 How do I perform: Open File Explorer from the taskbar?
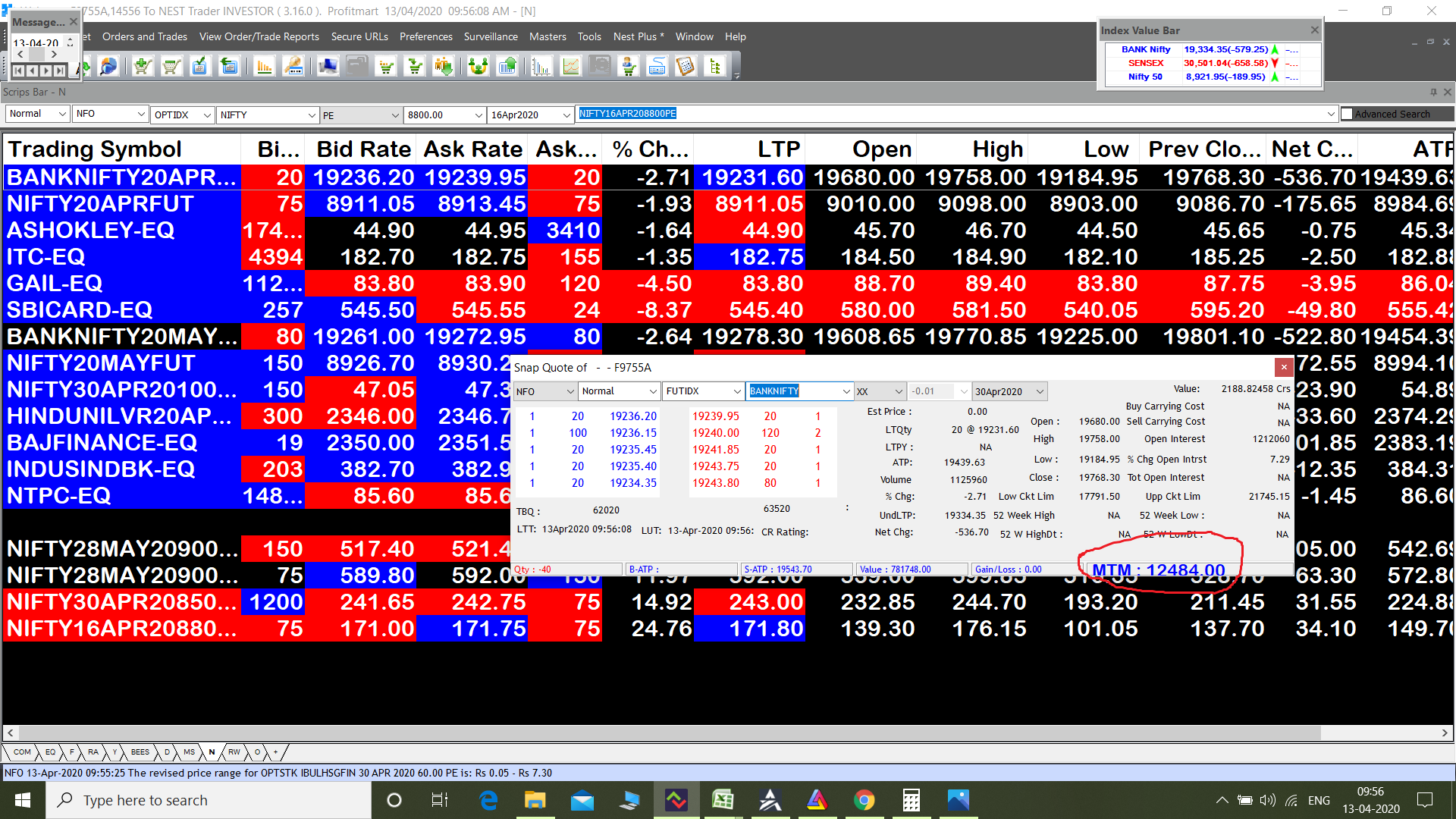[535, 800]
